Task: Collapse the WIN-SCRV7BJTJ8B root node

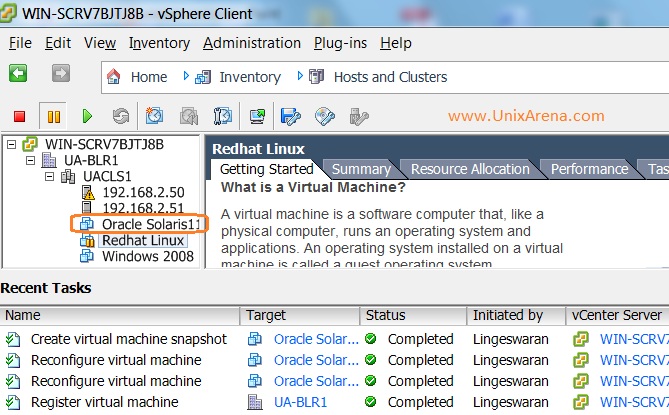Action: 12,145
